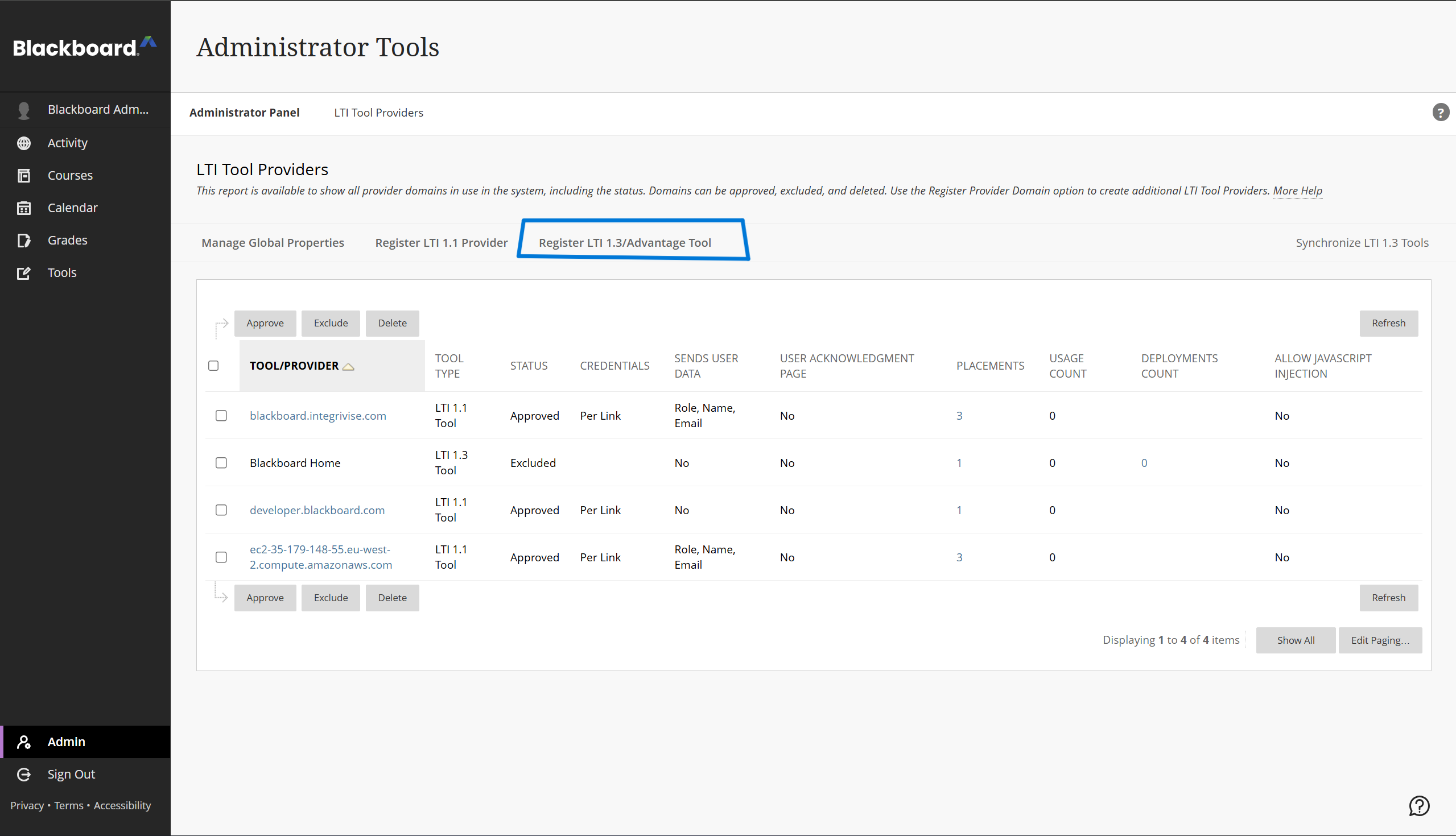The height and width of the screenshot is (836, 1456).
Task: Open Manage Global Properties
Action: pos(273,242)
